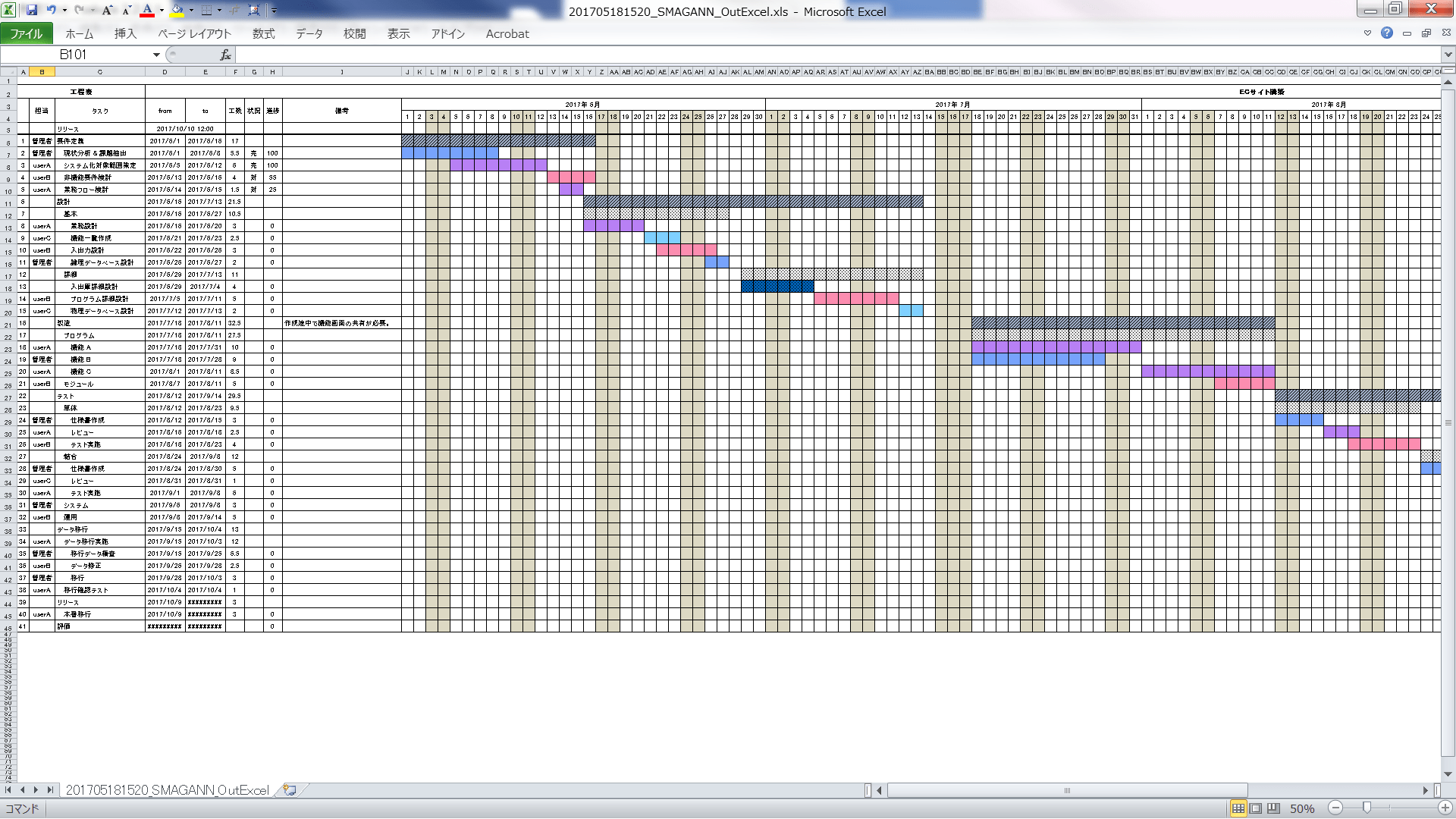Click the Save icon in quick access toolbar
Image resolution: width=1456 pixels, height=819 pixels.
(x=32, y=11)
